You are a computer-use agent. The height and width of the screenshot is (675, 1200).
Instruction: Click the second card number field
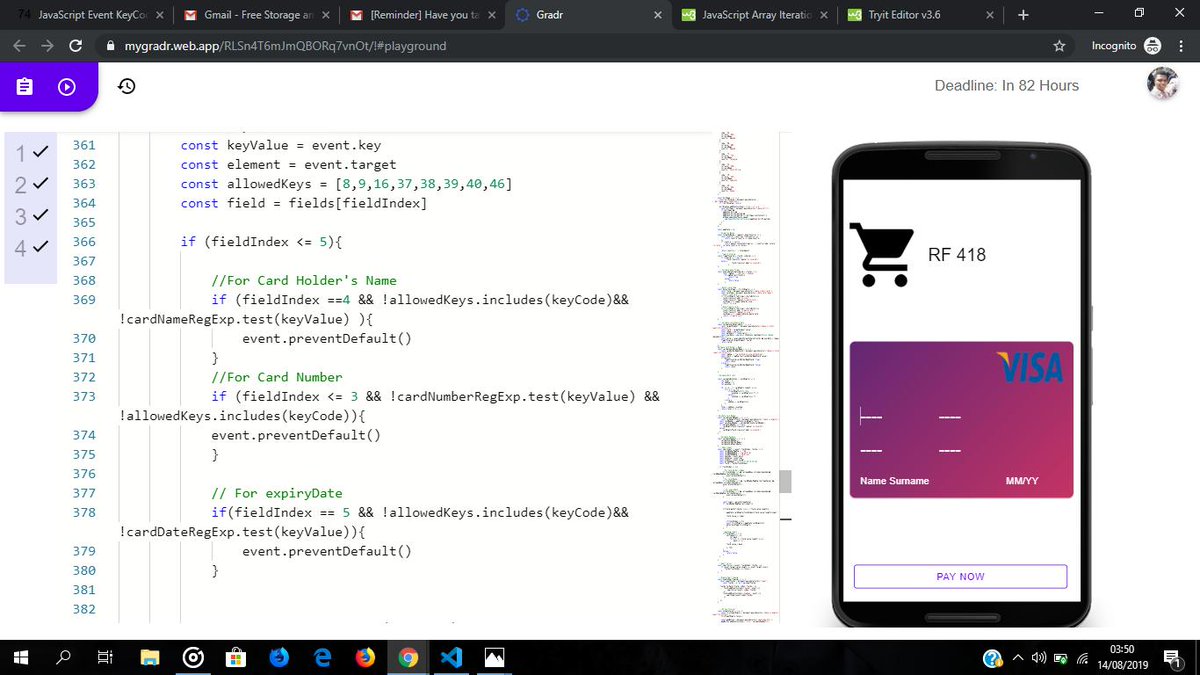(950, 417)
